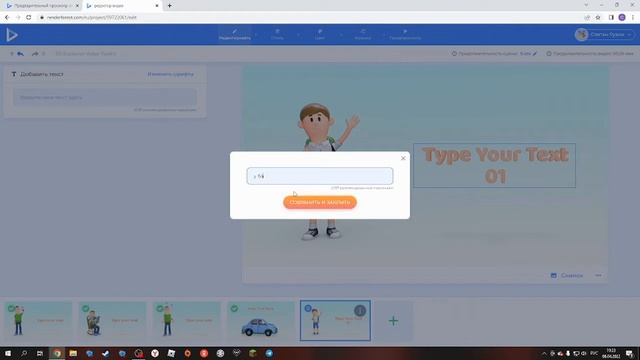Screen dimensions: 640x360
Task: Select the Музыка step in top bar
Action: pos(362,35)
